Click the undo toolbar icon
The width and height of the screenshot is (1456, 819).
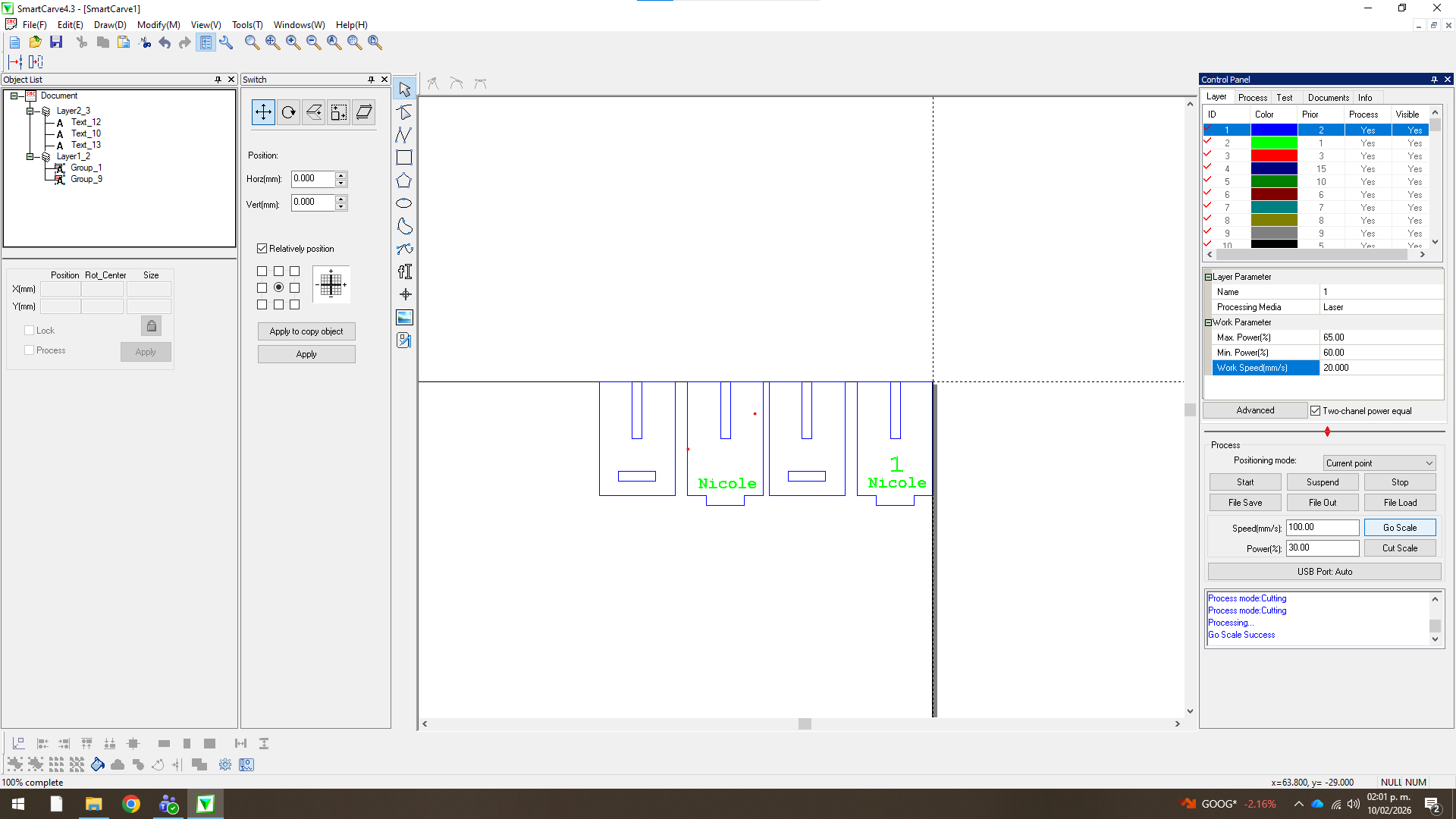coord(165,42)
